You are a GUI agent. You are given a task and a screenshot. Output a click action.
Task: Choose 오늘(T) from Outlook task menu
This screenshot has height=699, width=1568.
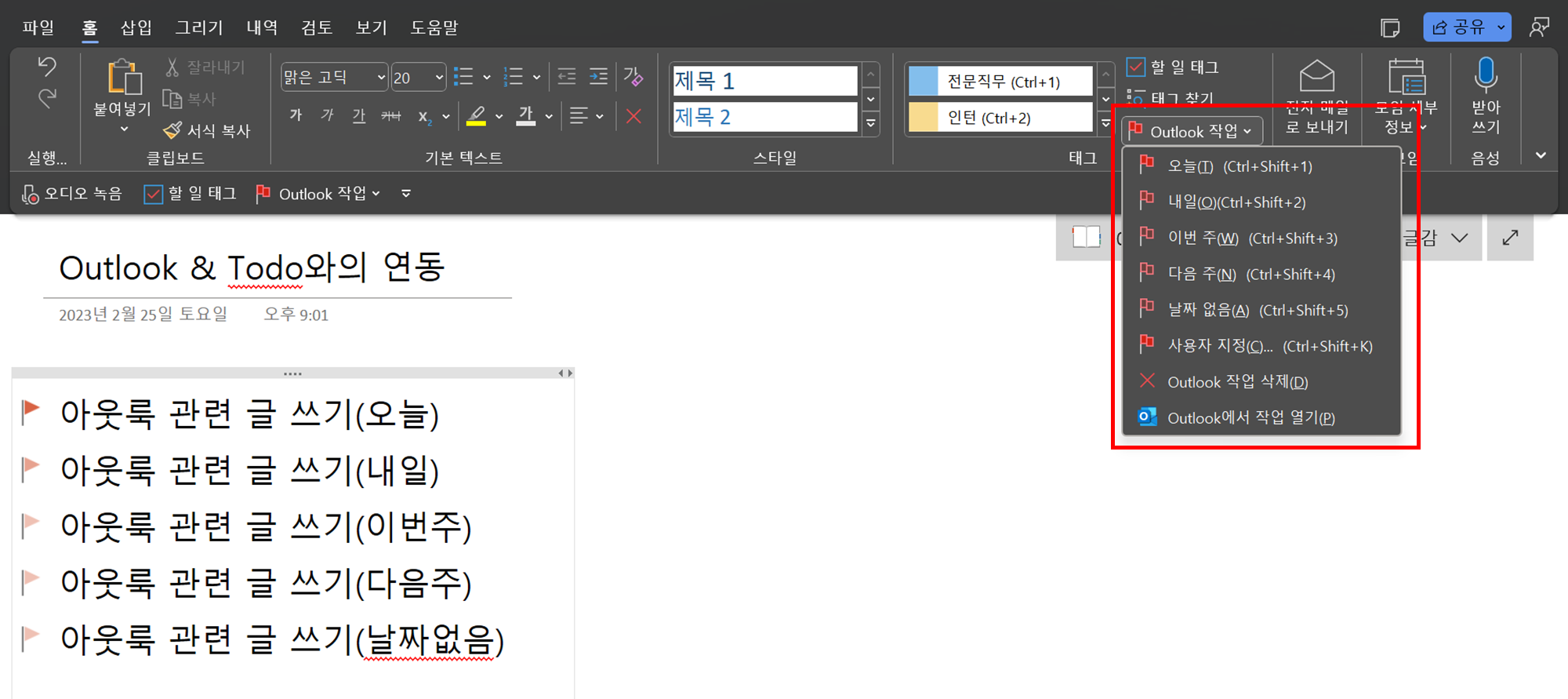point(1261,166)
